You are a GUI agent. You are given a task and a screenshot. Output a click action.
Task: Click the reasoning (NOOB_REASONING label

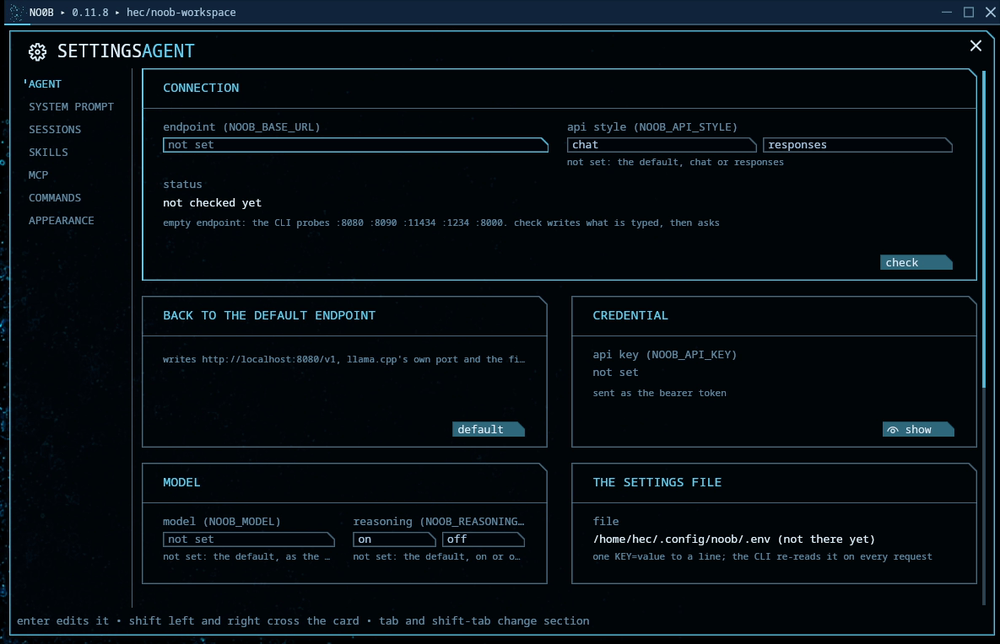click(438, 522)
